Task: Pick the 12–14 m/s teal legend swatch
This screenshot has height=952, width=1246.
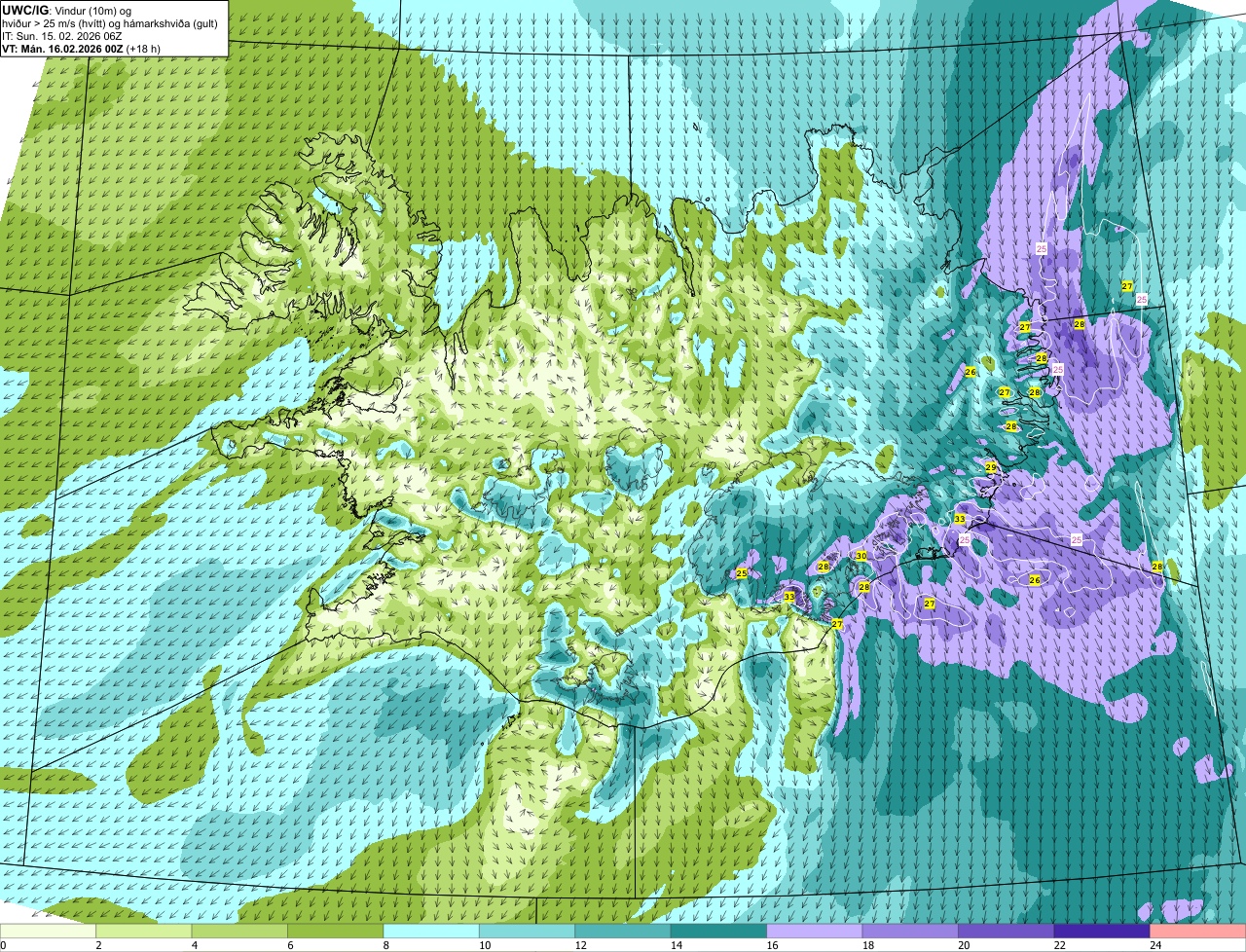Action: 623,932
